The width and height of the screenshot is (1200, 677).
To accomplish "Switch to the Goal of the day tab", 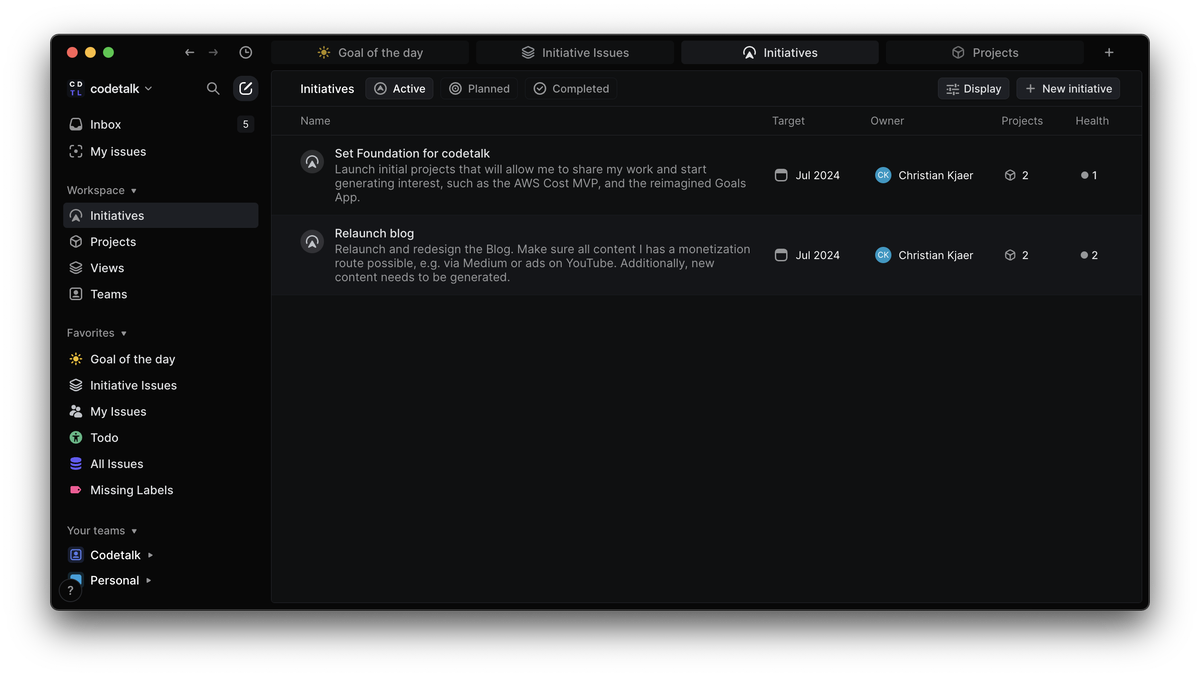I will (x=370, y=53).
